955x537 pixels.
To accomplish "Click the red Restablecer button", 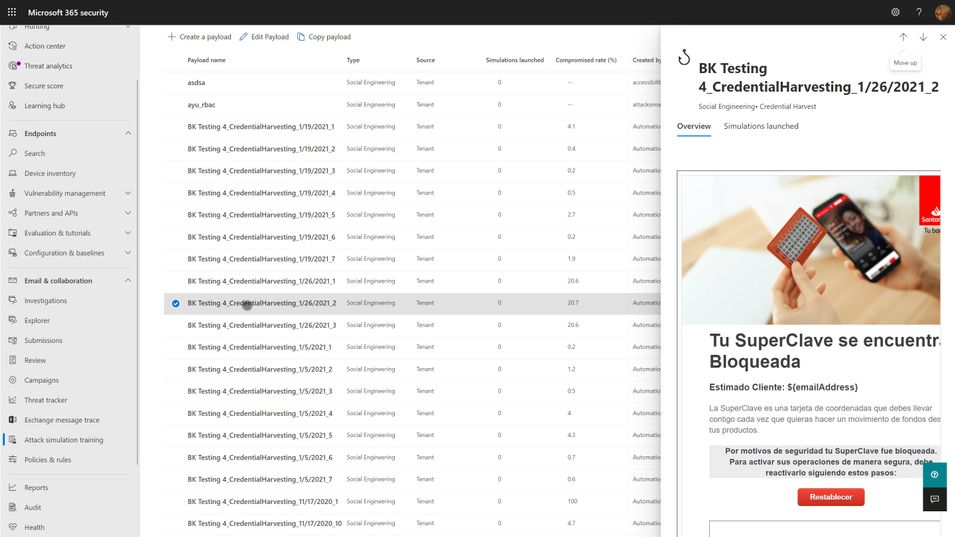I will [x=831, y=497].
